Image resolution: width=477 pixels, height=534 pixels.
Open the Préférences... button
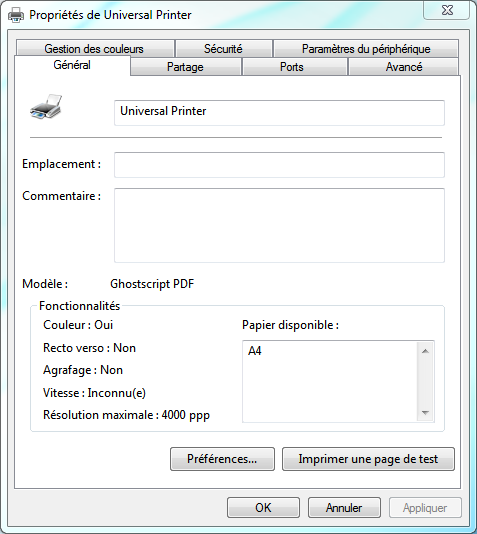pos(222,459)
